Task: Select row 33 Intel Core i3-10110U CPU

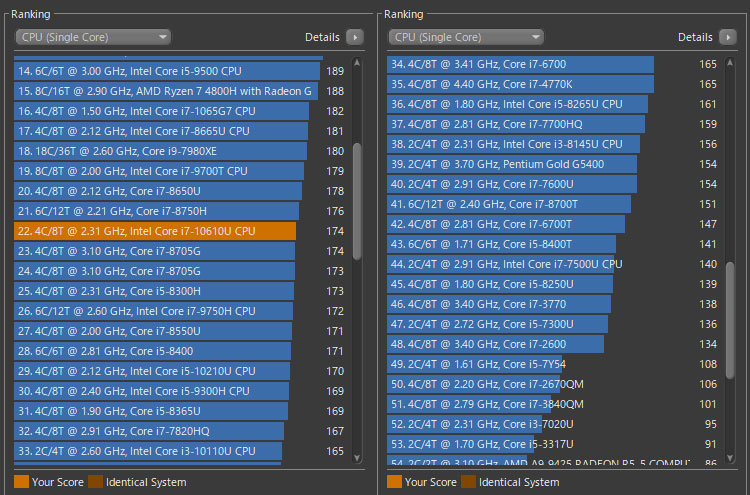Action: [x=179, y=451]
